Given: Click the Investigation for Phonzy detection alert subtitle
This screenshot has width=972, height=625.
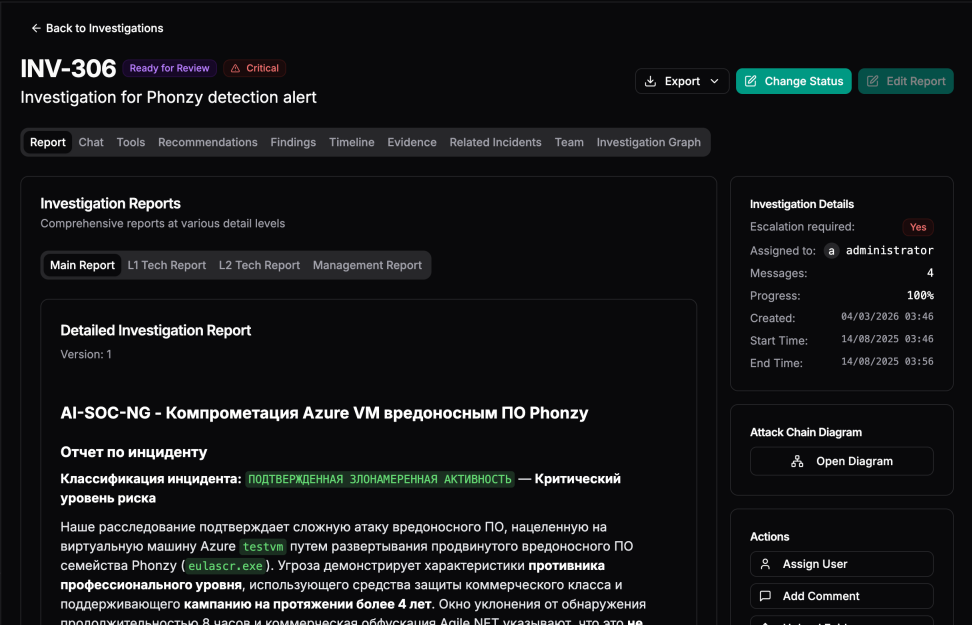Looking at the screenshot, I should click(x=169, y=97).
